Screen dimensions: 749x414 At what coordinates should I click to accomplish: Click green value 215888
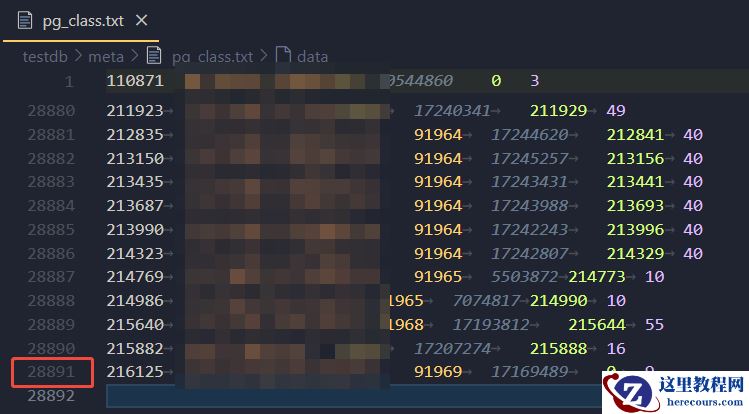558,349
